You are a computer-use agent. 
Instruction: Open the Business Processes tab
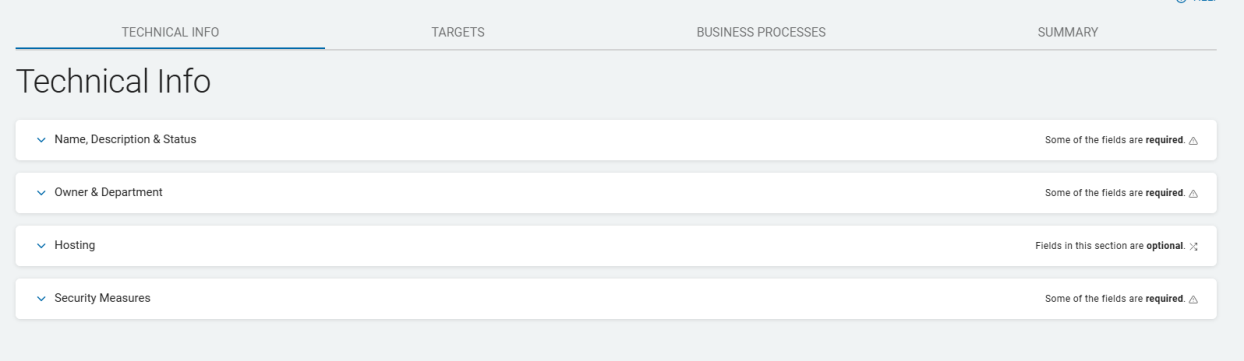click(761, 33)
